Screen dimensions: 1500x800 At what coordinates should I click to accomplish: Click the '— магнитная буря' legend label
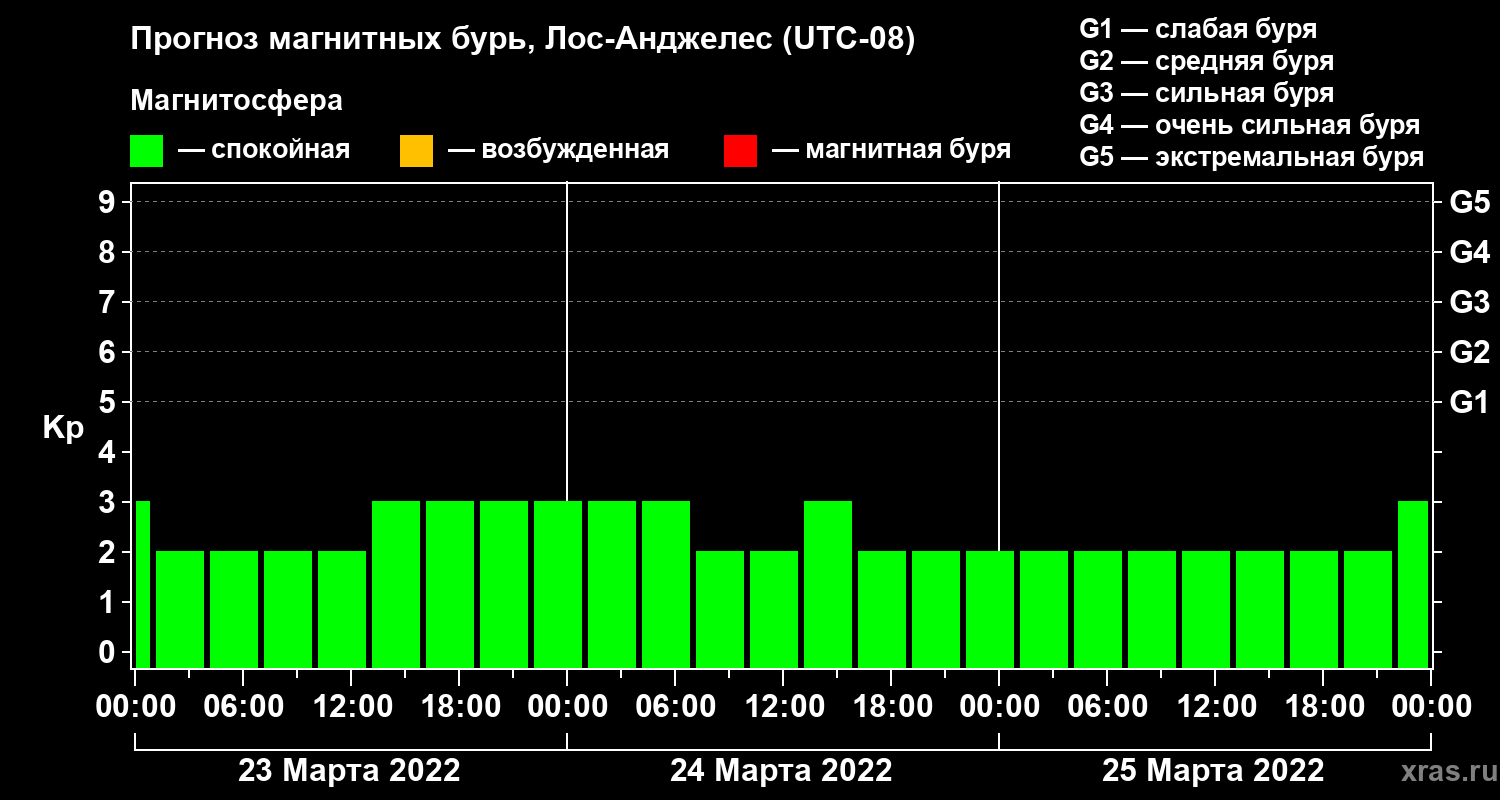(x=892, y=150)
